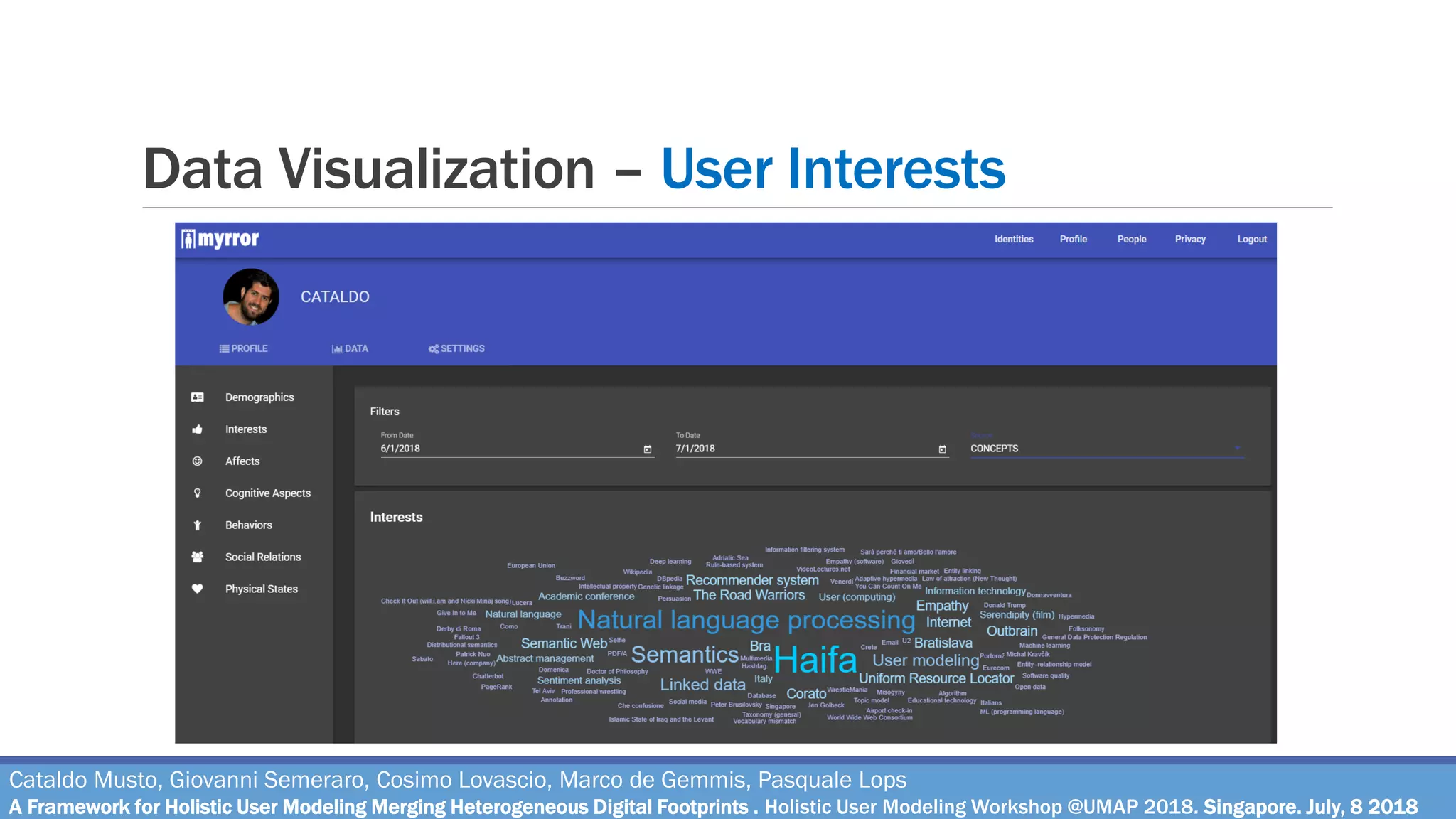Image resolution: width=1456 pixels, height=819 pixels.
Task: Click 'Academic conference' in word cloud
Action: [587, 596]
